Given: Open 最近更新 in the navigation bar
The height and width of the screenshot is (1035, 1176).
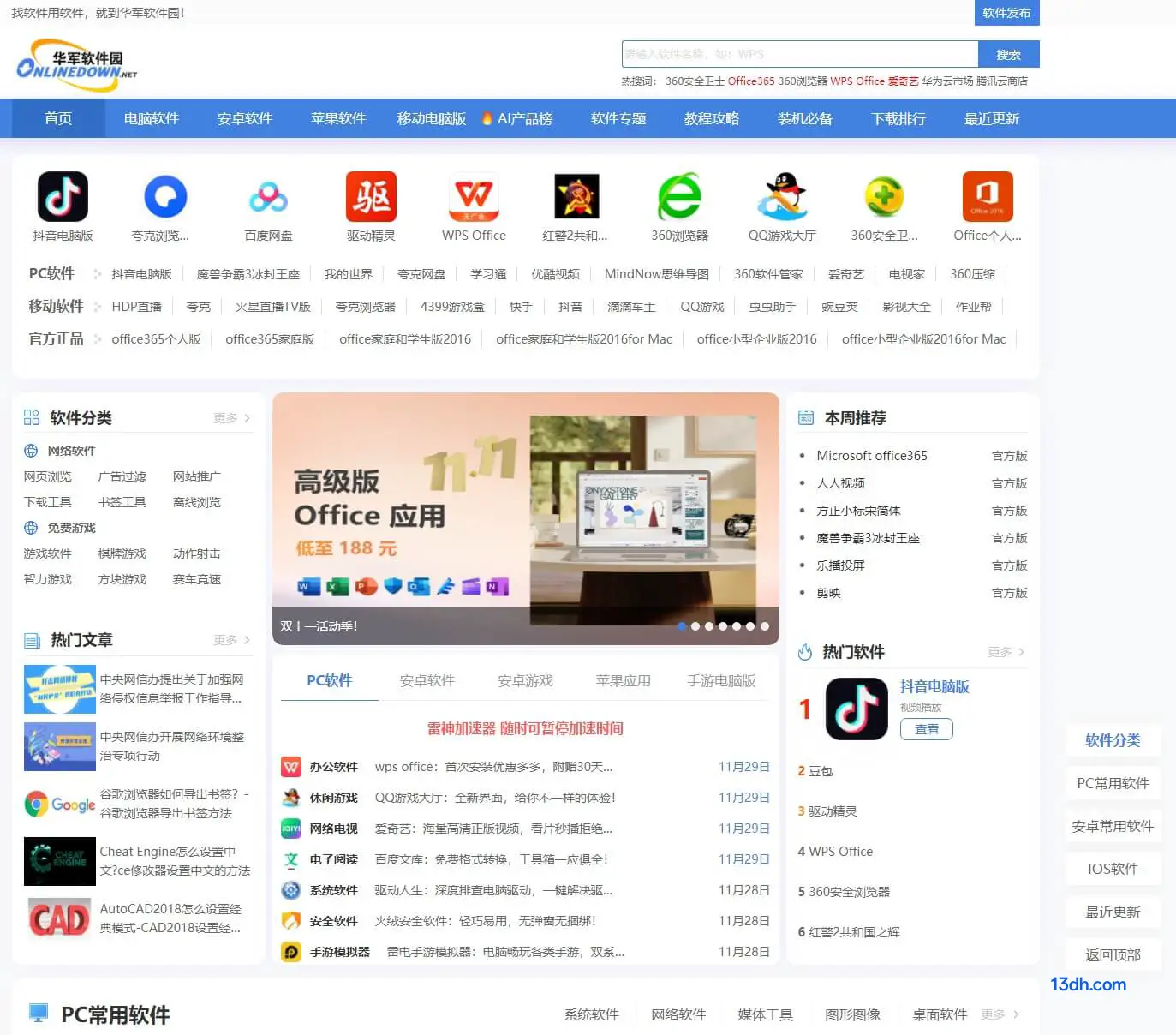Looking at the screenshot, I should pyautogui.click(x=992, y=118).
